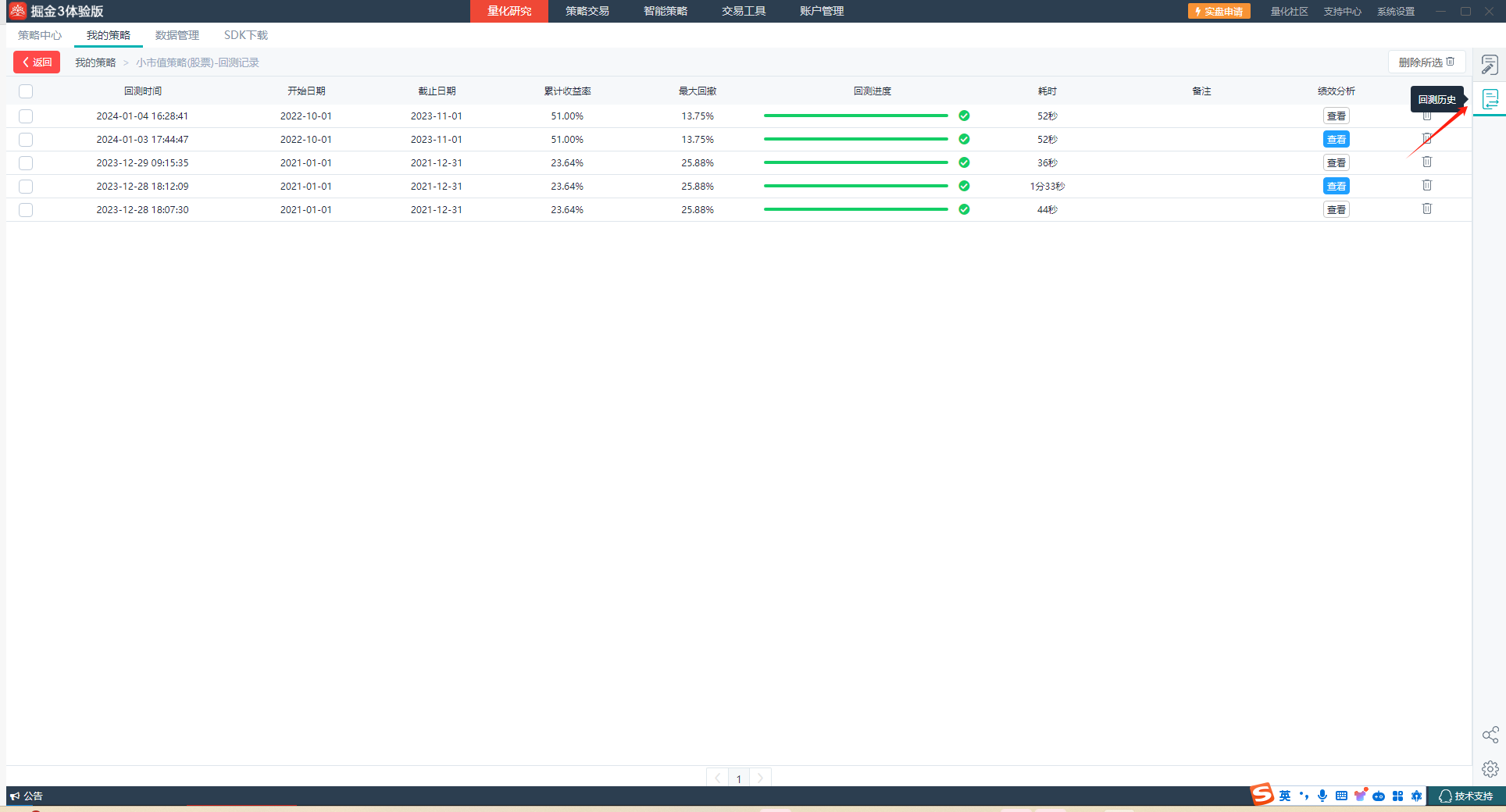This screenshot has width=1506, height=812.
Task: Switch to the 策略交易 top menu
Action: coord(587,11)
